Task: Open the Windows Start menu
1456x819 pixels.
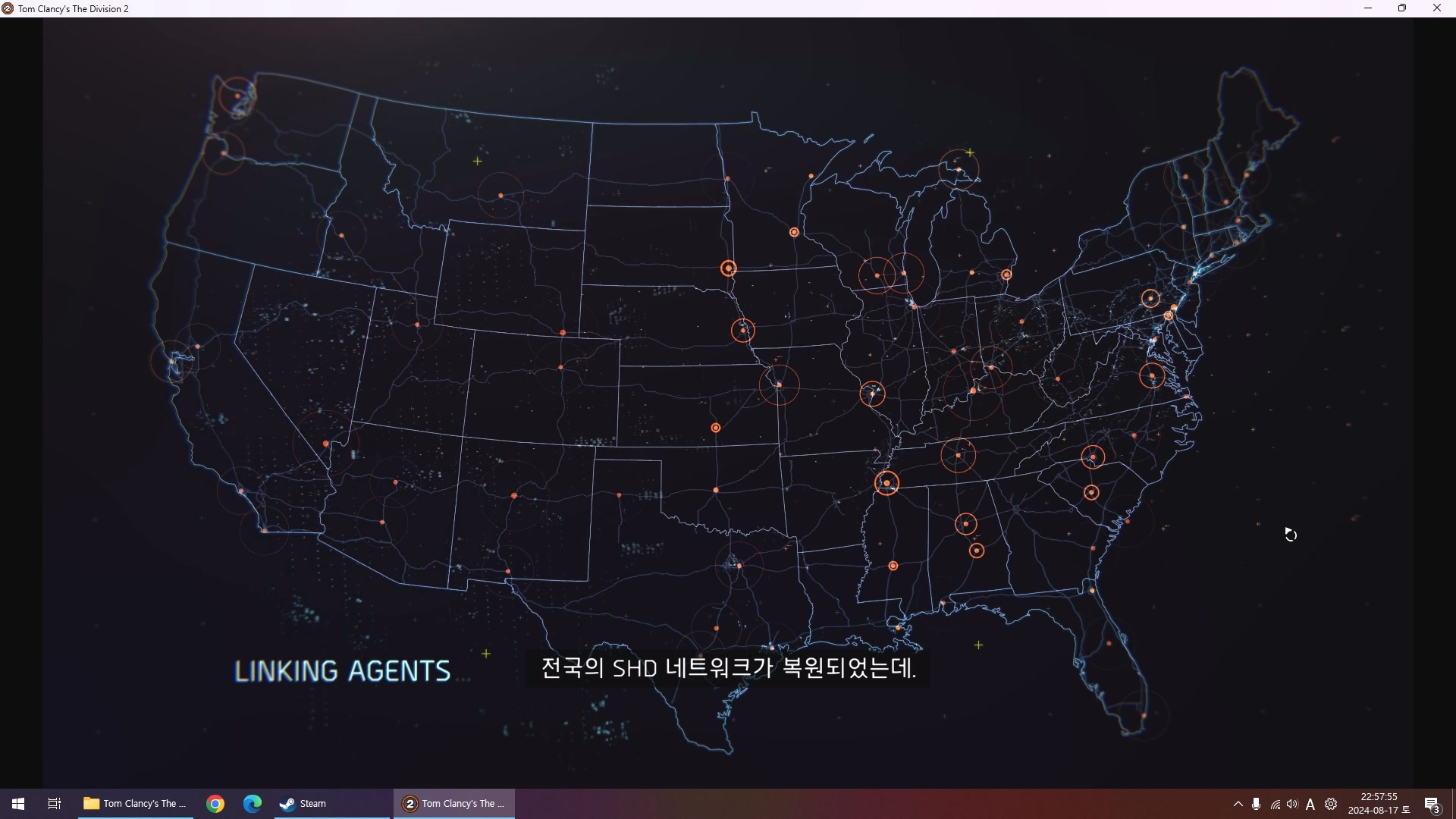Action: [18, 804]
